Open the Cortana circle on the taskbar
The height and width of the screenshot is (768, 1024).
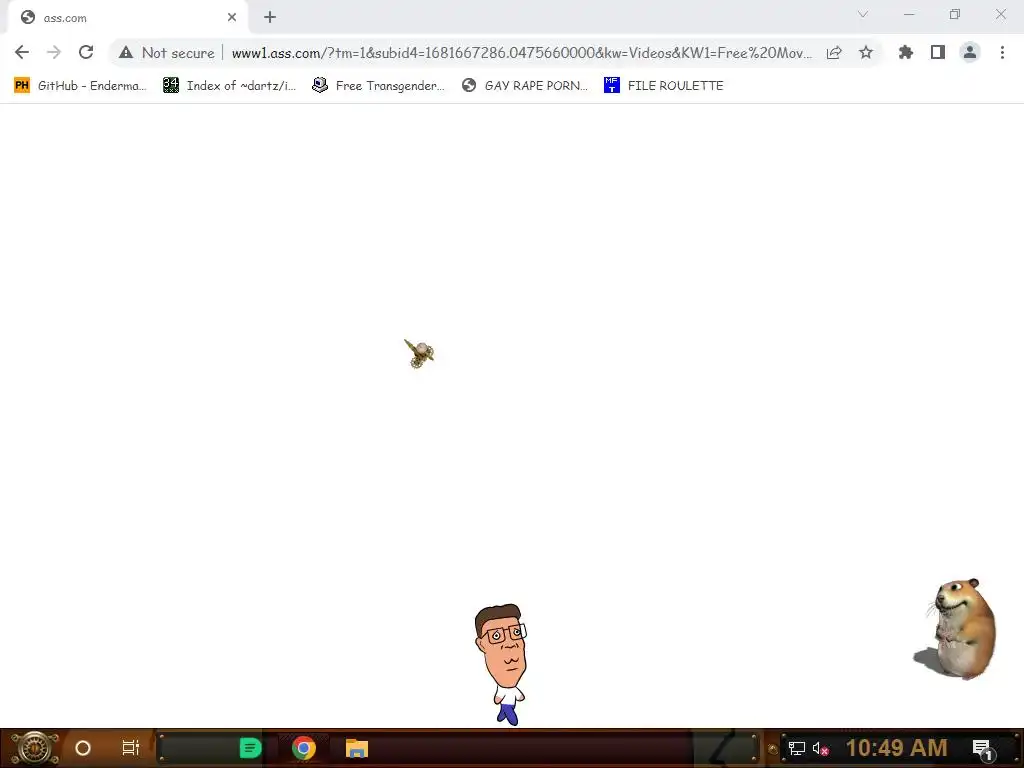click(x=83, y=748)
